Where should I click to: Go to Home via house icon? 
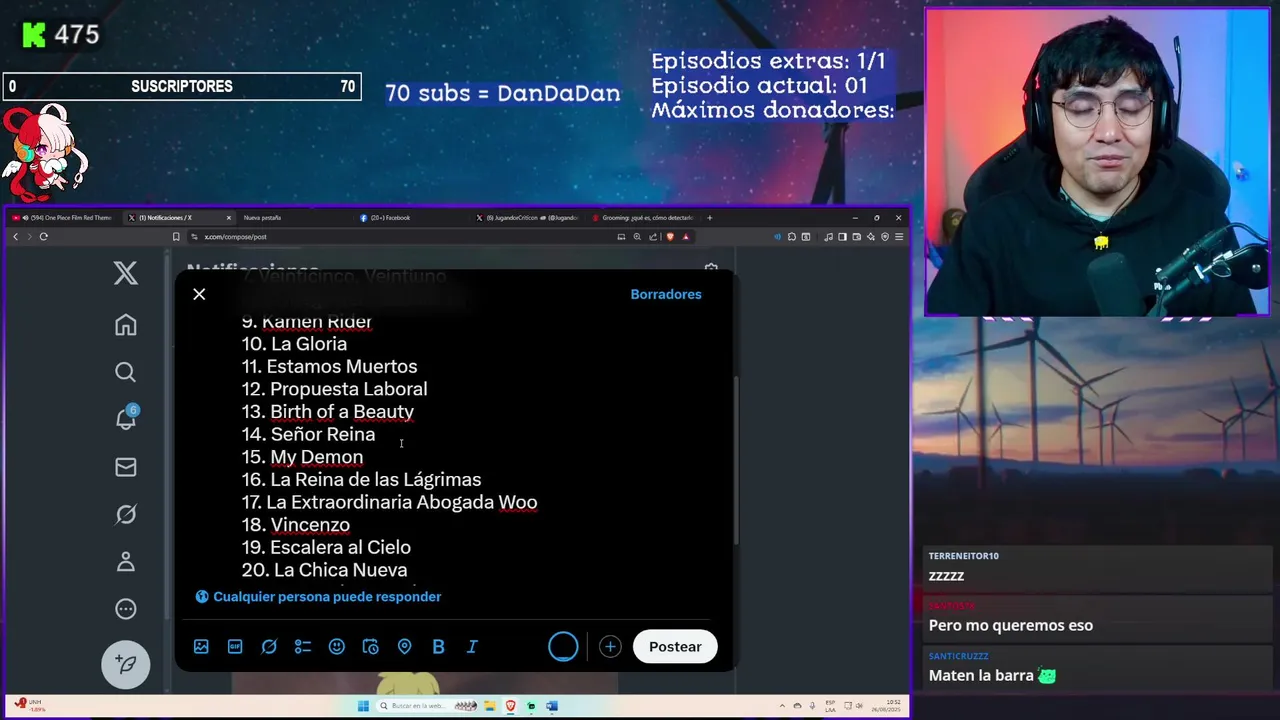tap(125, 325)
